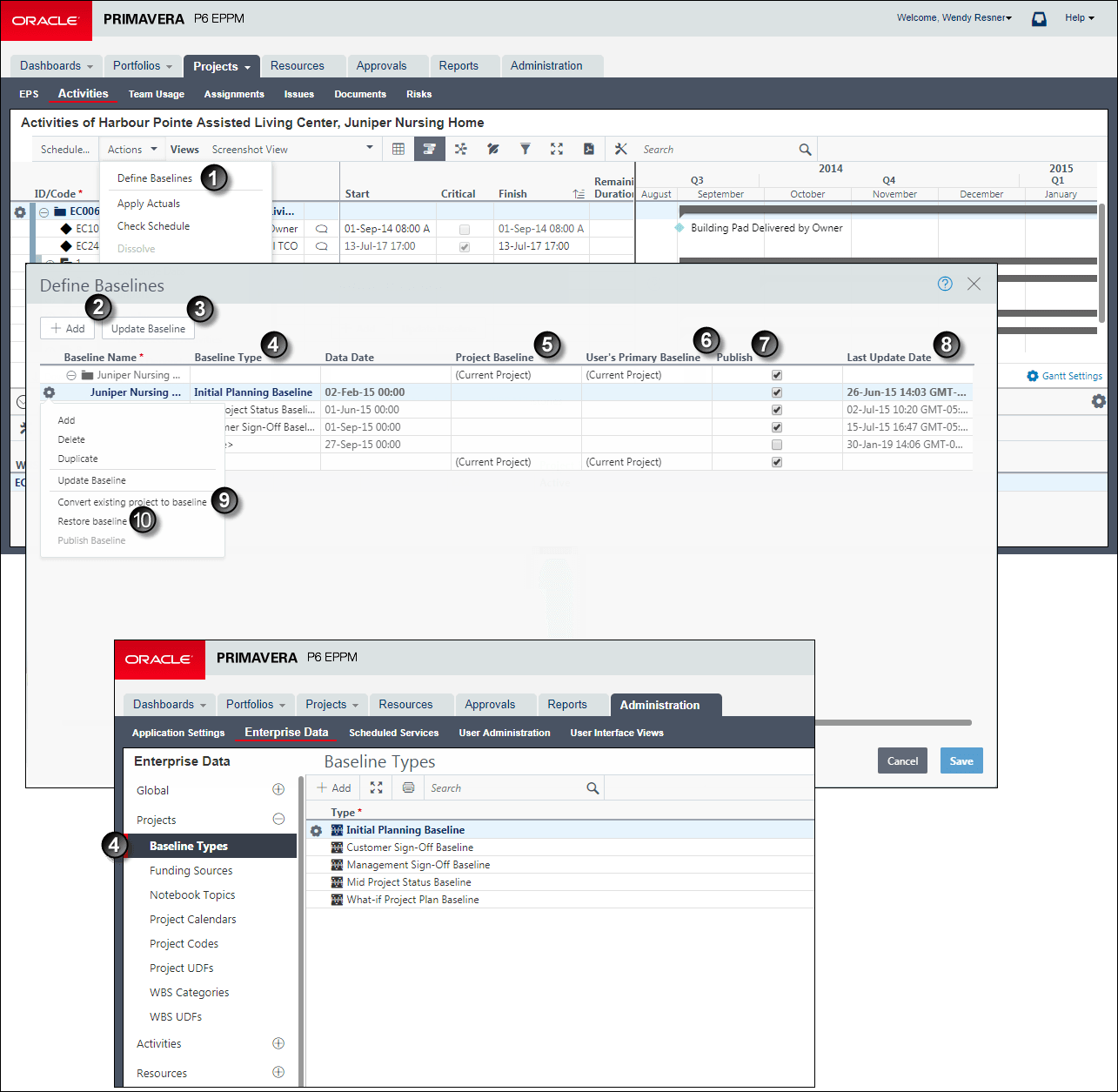
Task: Click Baseline Types search magnifier
Action: pos(592,788)
